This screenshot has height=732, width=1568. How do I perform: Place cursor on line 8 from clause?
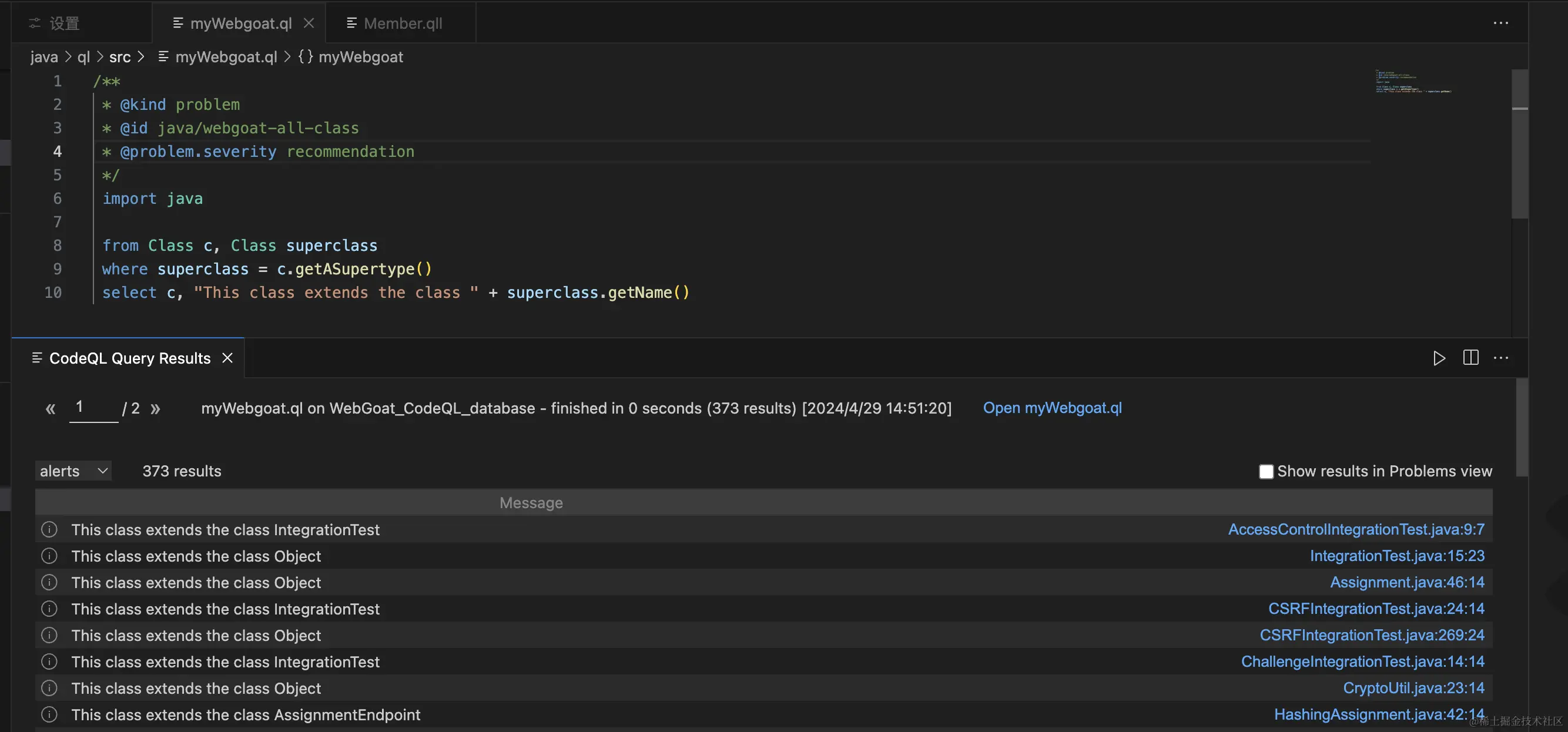click(240, 246)
